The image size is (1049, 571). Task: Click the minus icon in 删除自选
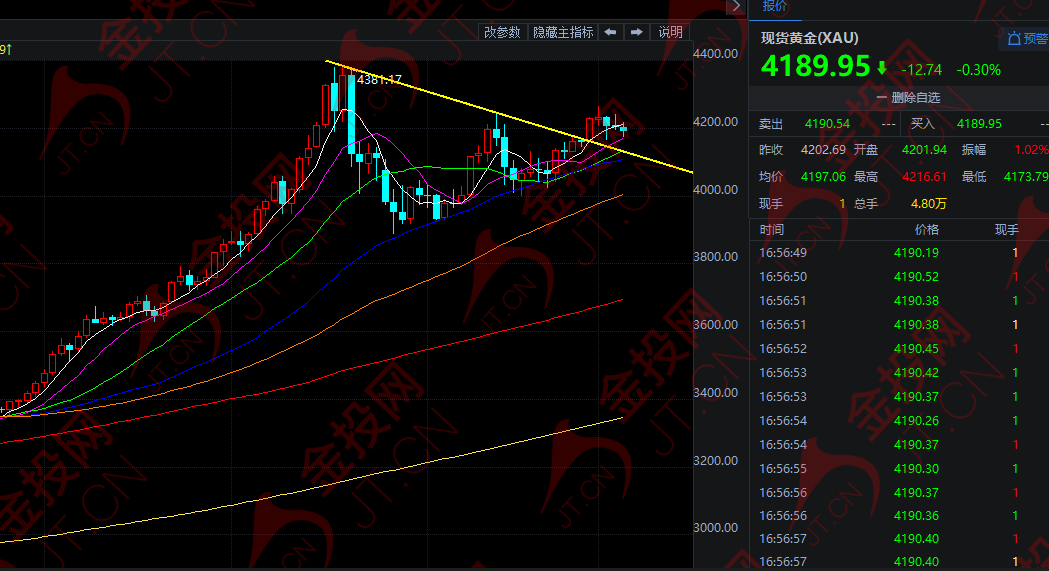tap(881, 98)
